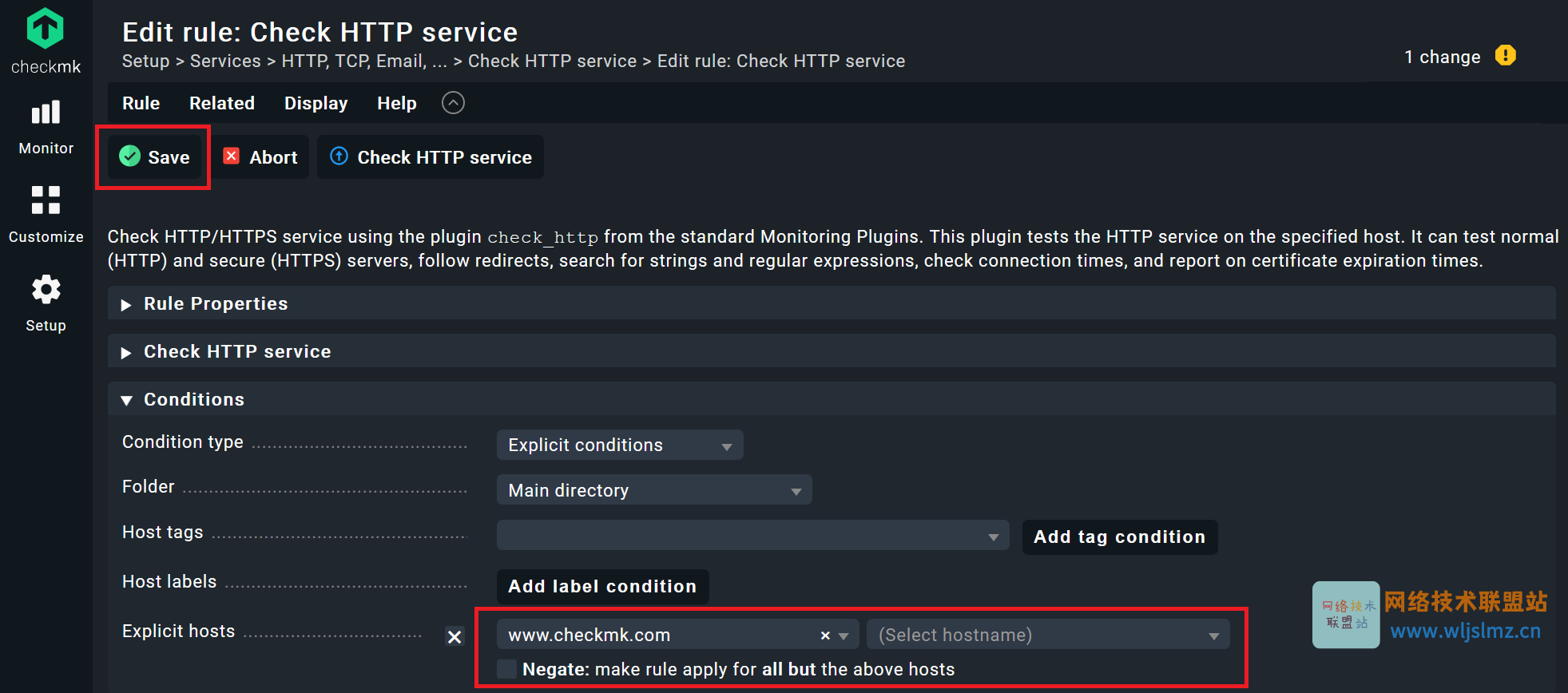Click Add tag condition button
Viewport: 1568px width, 693px height.
coord(1120,537)
